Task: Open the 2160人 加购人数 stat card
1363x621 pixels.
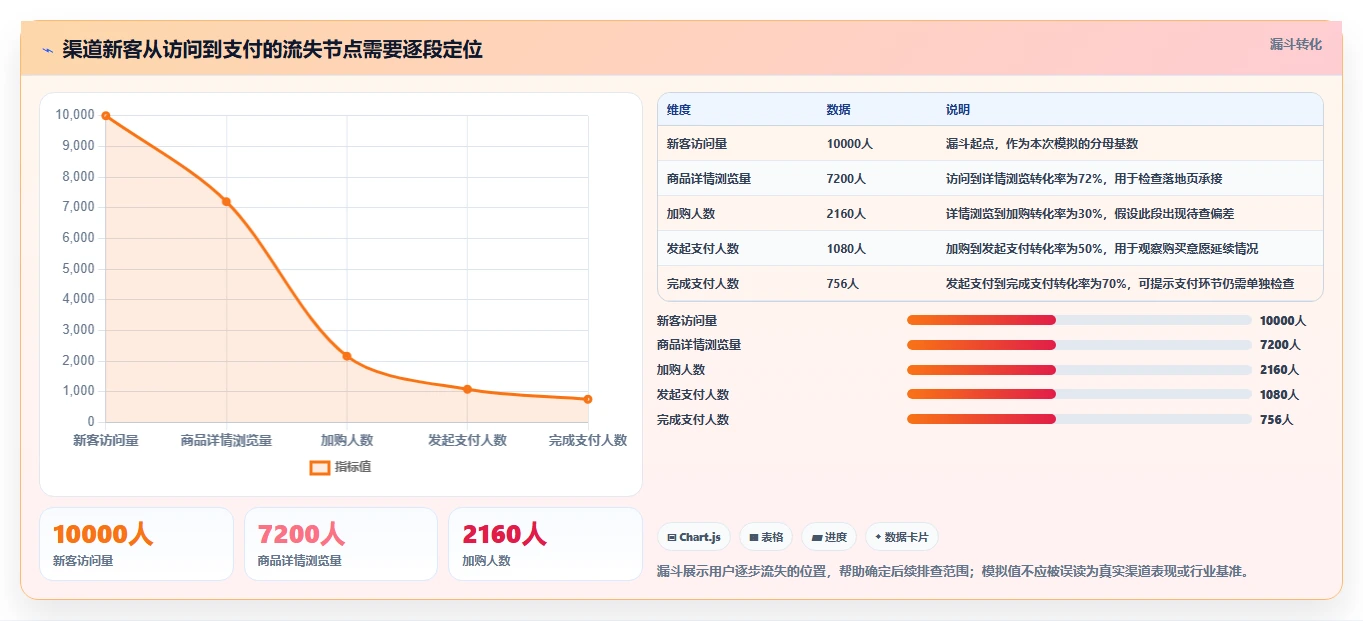Action: [x=545, y=544]
